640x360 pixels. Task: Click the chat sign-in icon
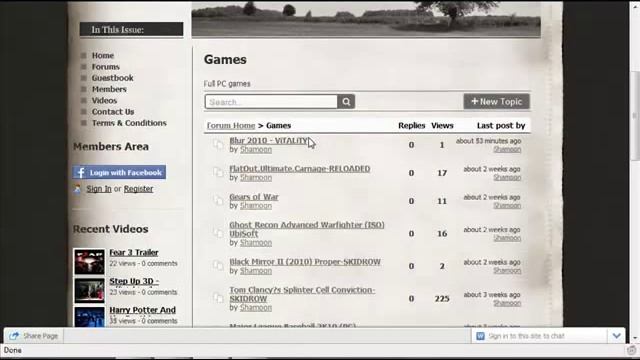coord(480,336)
